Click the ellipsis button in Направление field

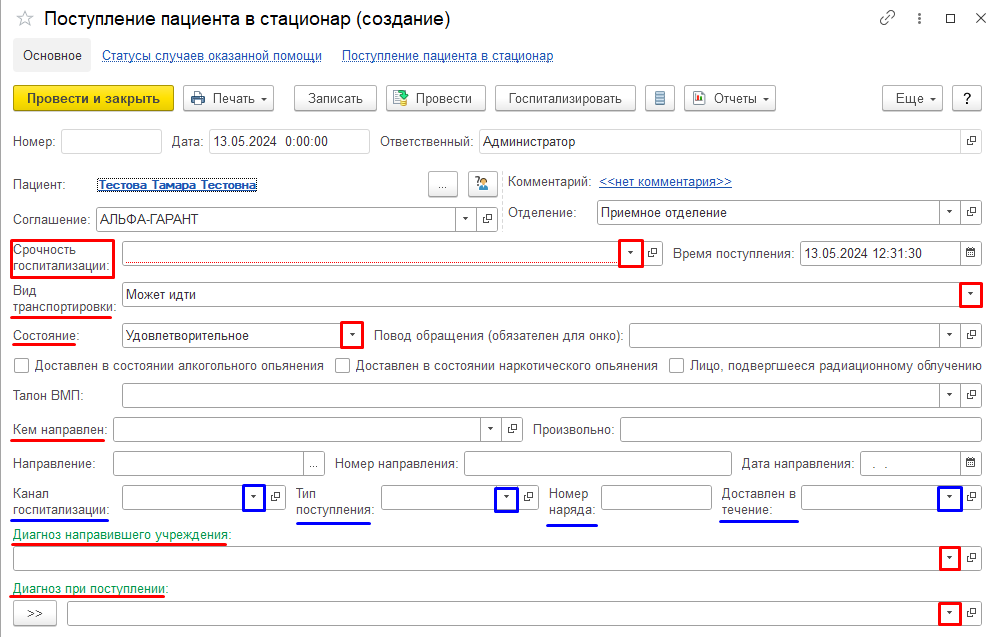click(x=313, y=463)
